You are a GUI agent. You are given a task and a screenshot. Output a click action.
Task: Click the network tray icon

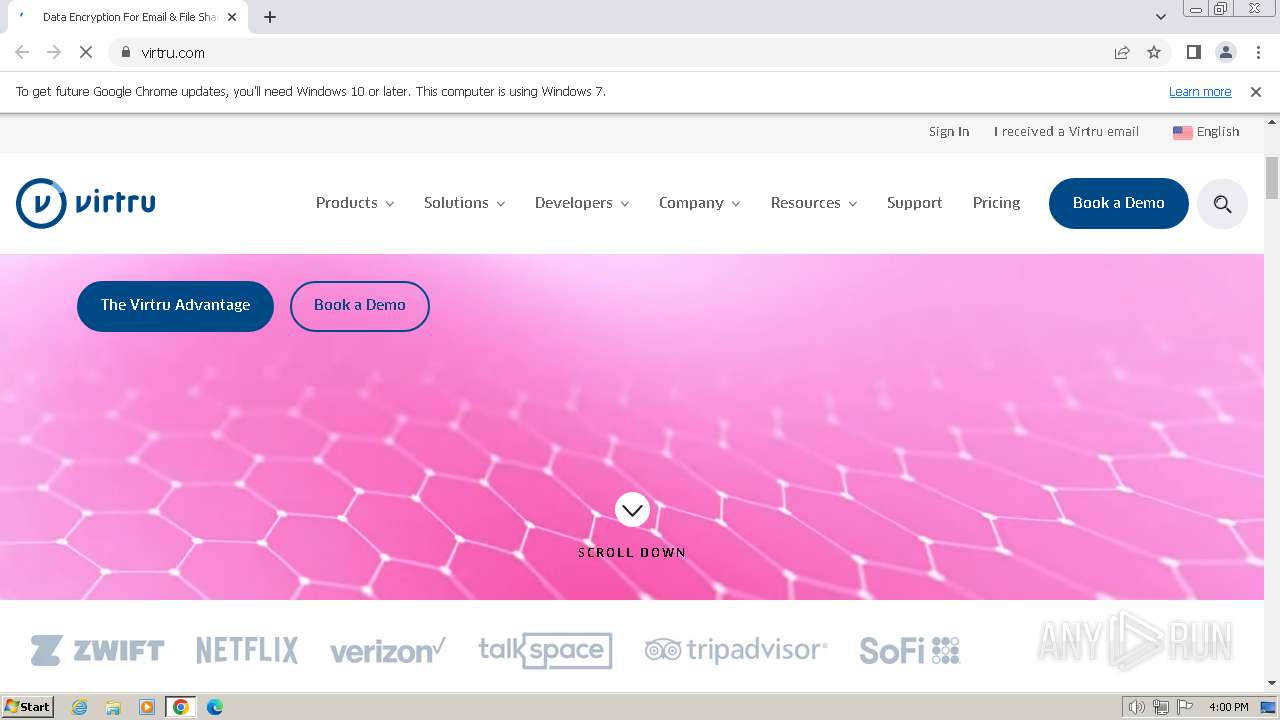1161,707
